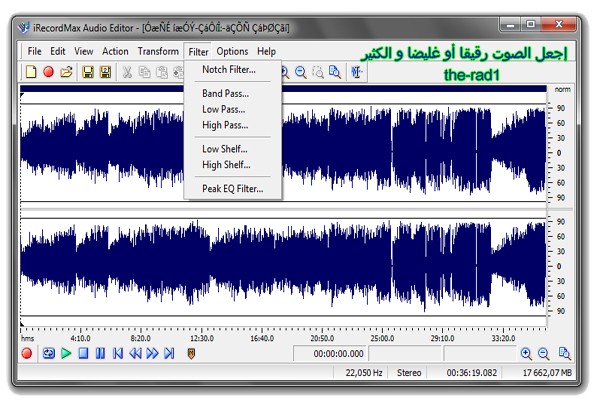Click the red Record button in the playback bar
The width and height of the screenshot is (600, 400).
[x=27, y=353]
